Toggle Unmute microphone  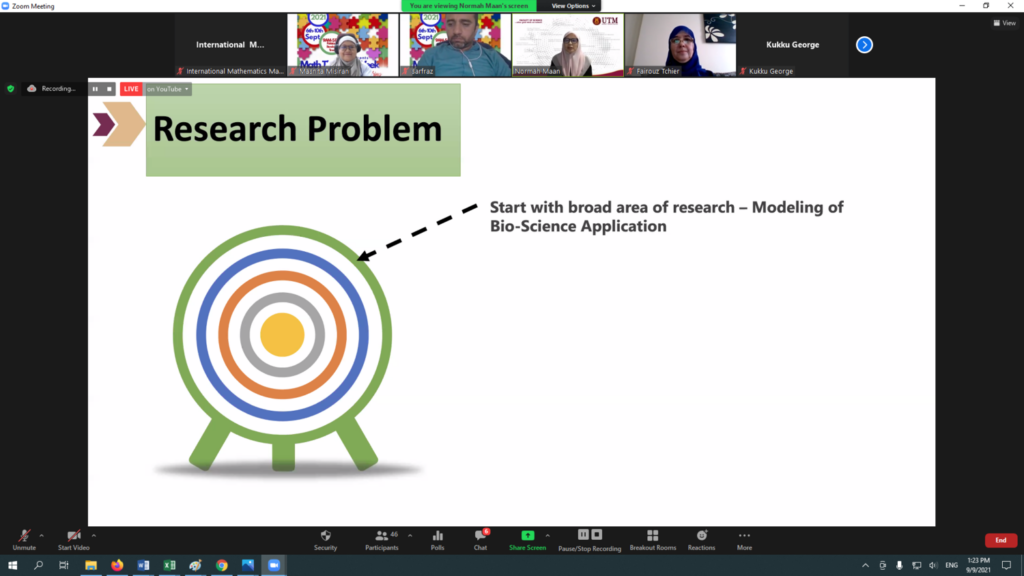coord(24,539)
